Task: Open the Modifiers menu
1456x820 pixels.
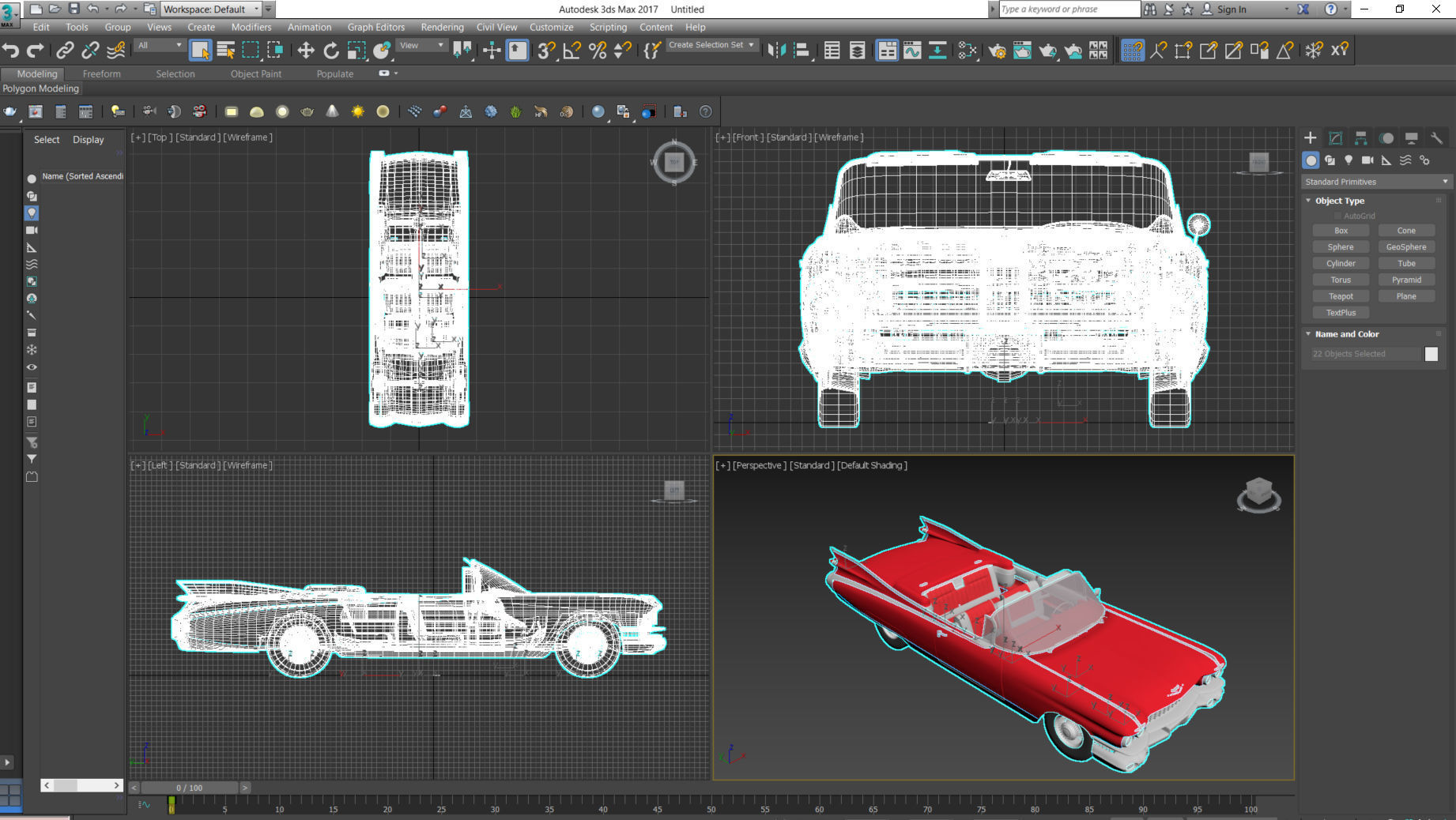Action: click(251, 27)
